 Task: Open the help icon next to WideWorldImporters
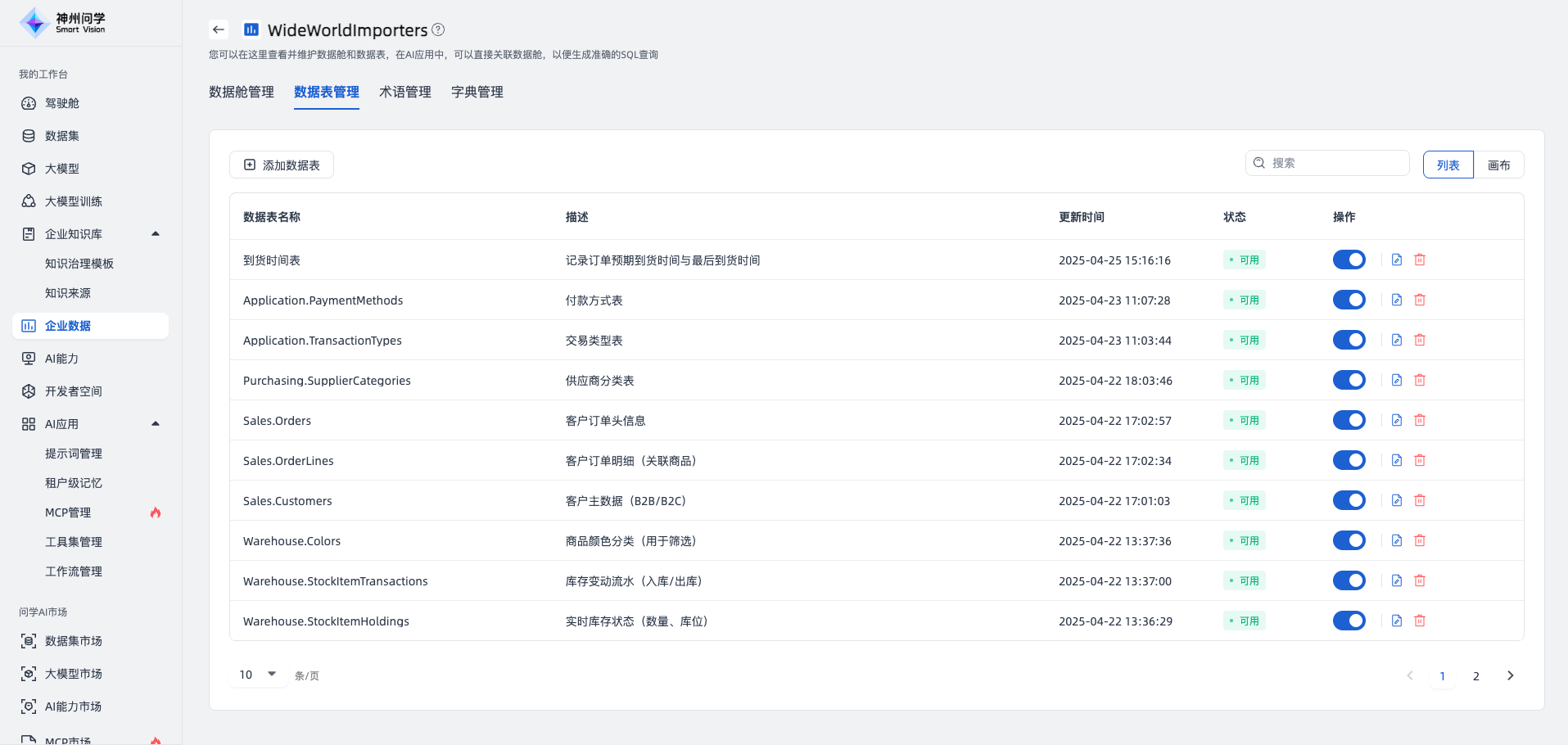(438, 29)
